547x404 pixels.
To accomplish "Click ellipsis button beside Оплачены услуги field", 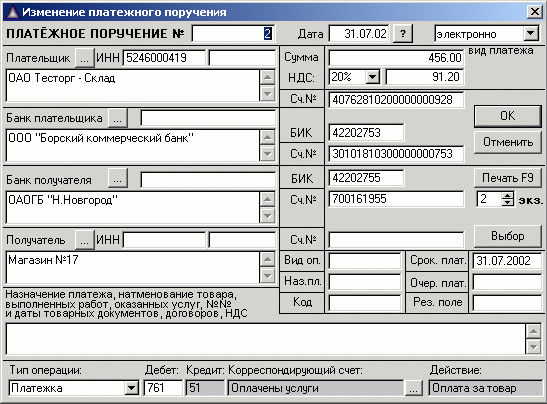I will point(413,388).
